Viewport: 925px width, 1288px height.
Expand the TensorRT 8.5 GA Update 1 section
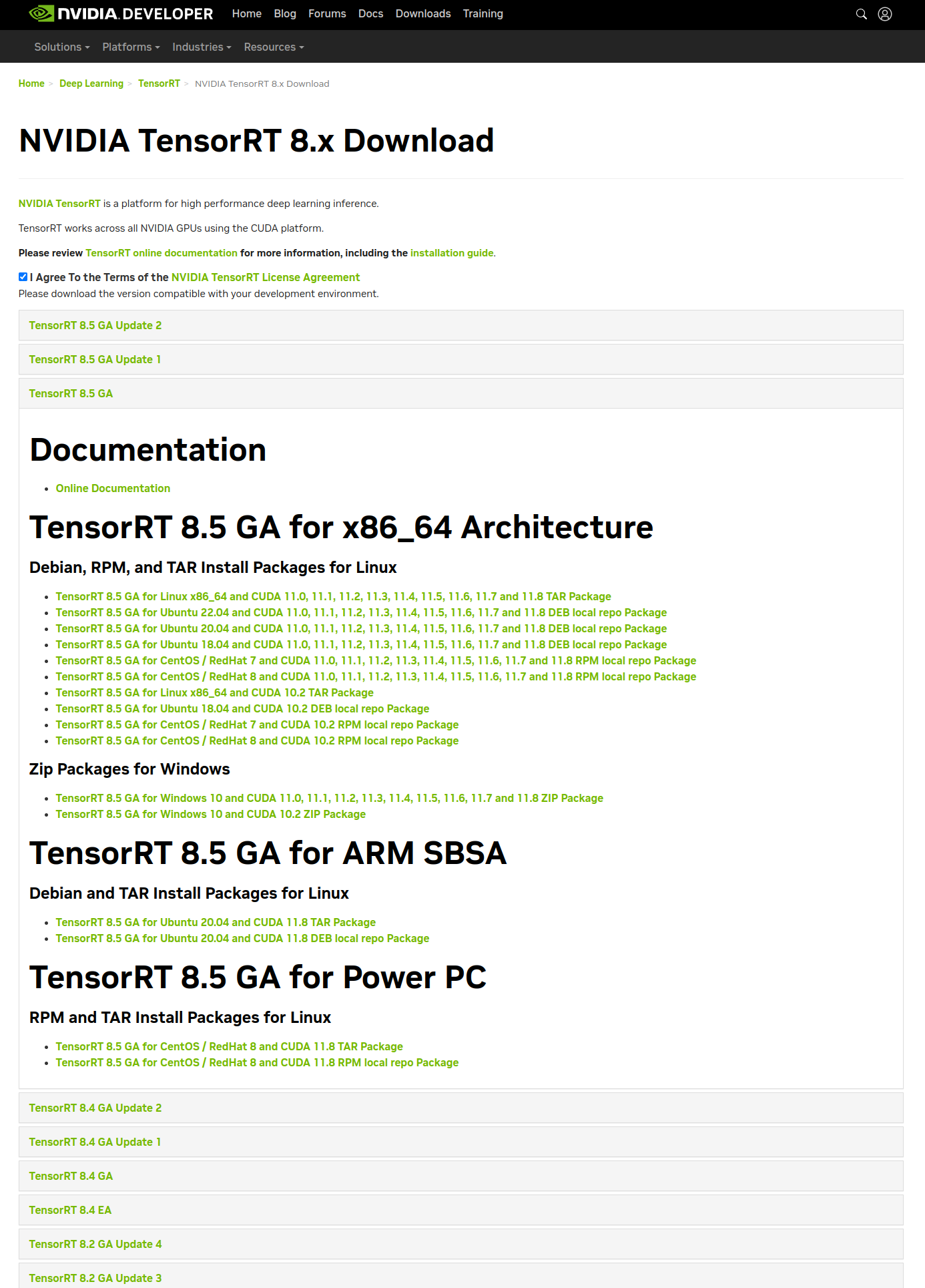(461, 359)
